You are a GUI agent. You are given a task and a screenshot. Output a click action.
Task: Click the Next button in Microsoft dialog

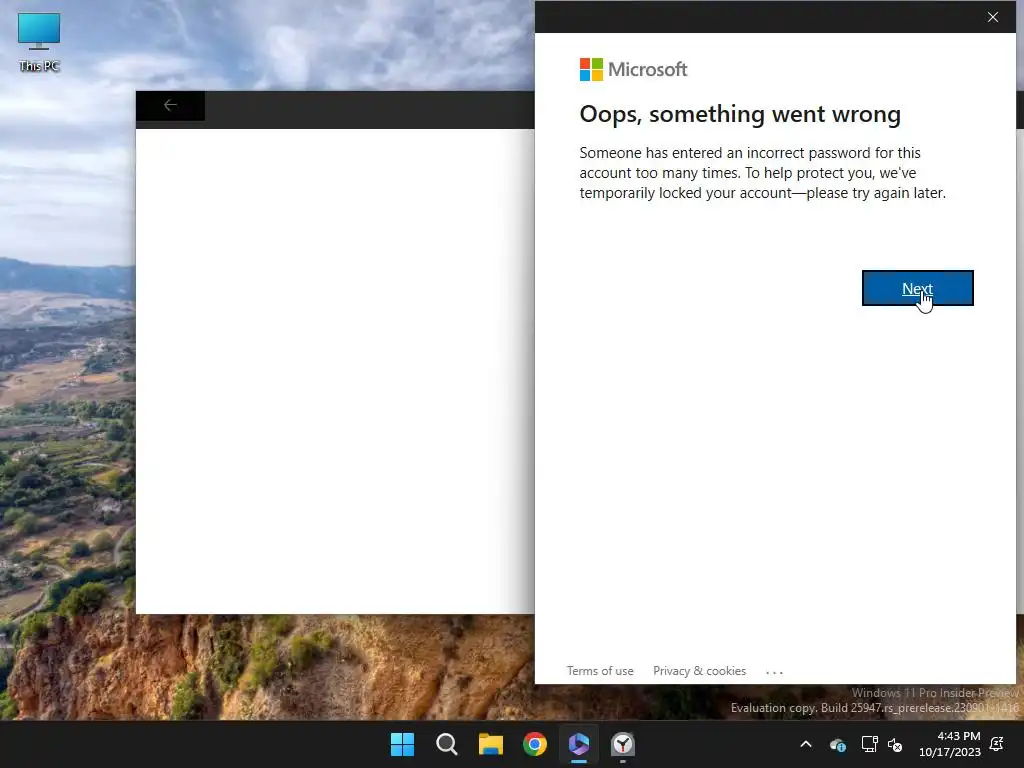pos(917,288)
